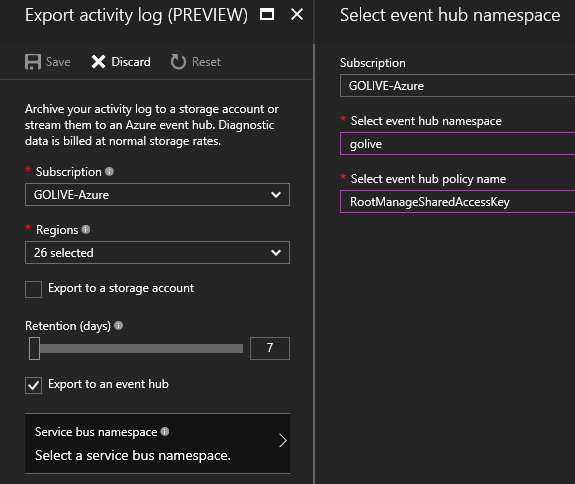The image size is (575, 484).
Task: Click the Retention days info icon
Action: coord(118,325)
